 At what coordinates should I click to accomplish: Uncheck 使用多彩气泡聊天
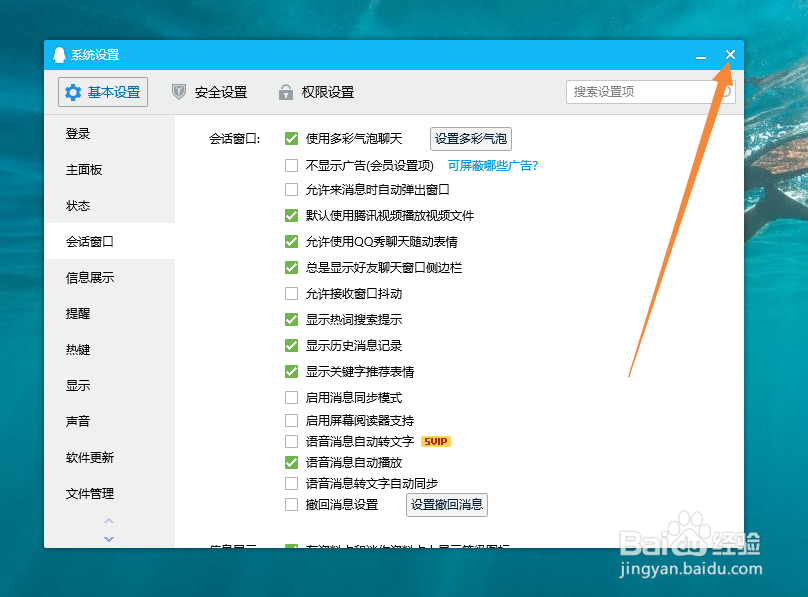tap(291, 139)
